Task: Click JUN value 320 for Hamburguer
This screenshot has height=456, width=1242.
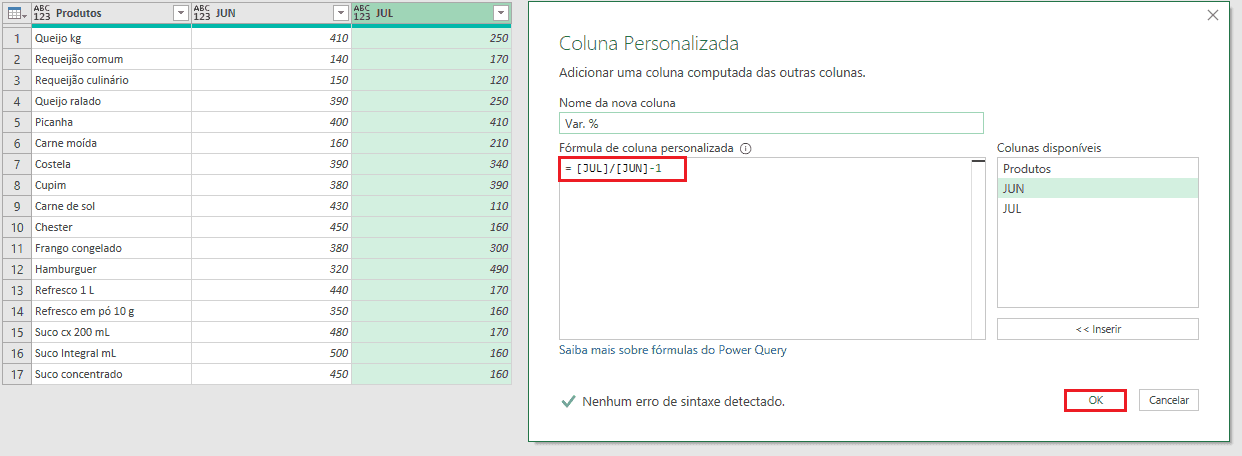Action: click(x=271, y=269)
